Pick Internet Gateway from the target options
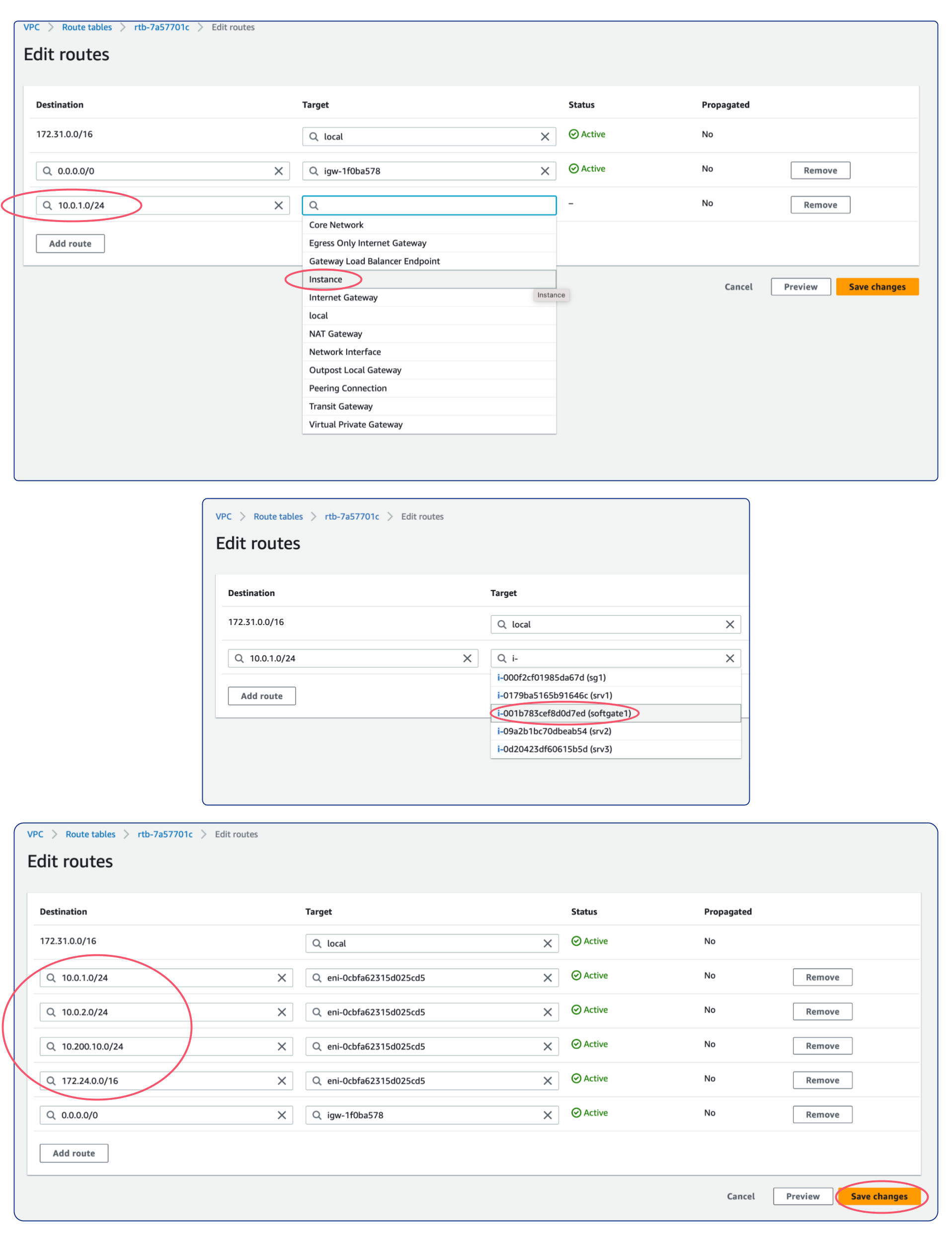 pos(343,297)
